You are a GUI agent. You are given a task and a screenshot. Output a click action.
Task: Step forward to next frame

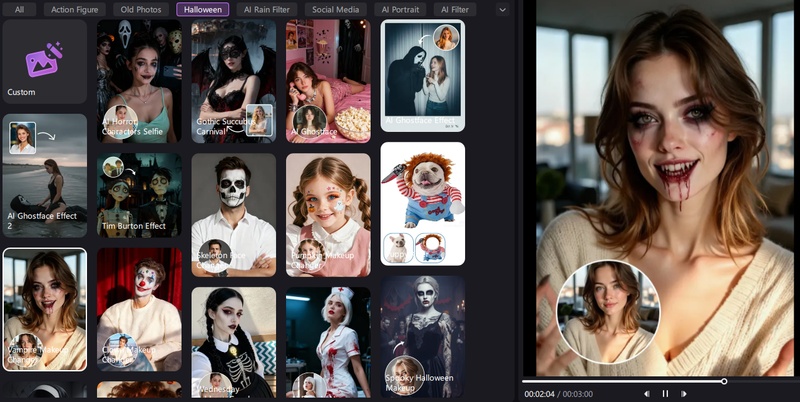click(x=684, y=394)
